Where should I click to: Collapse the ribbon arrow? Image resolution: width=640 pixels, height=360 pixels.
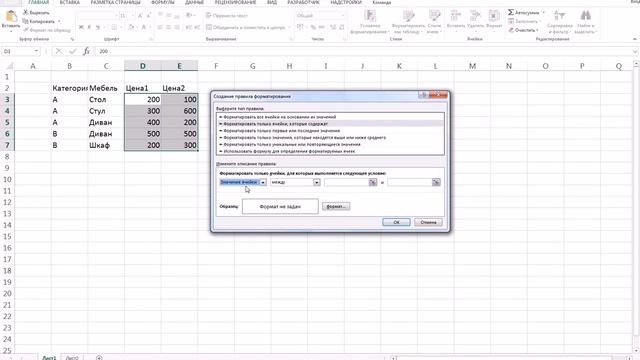point(635,39)
